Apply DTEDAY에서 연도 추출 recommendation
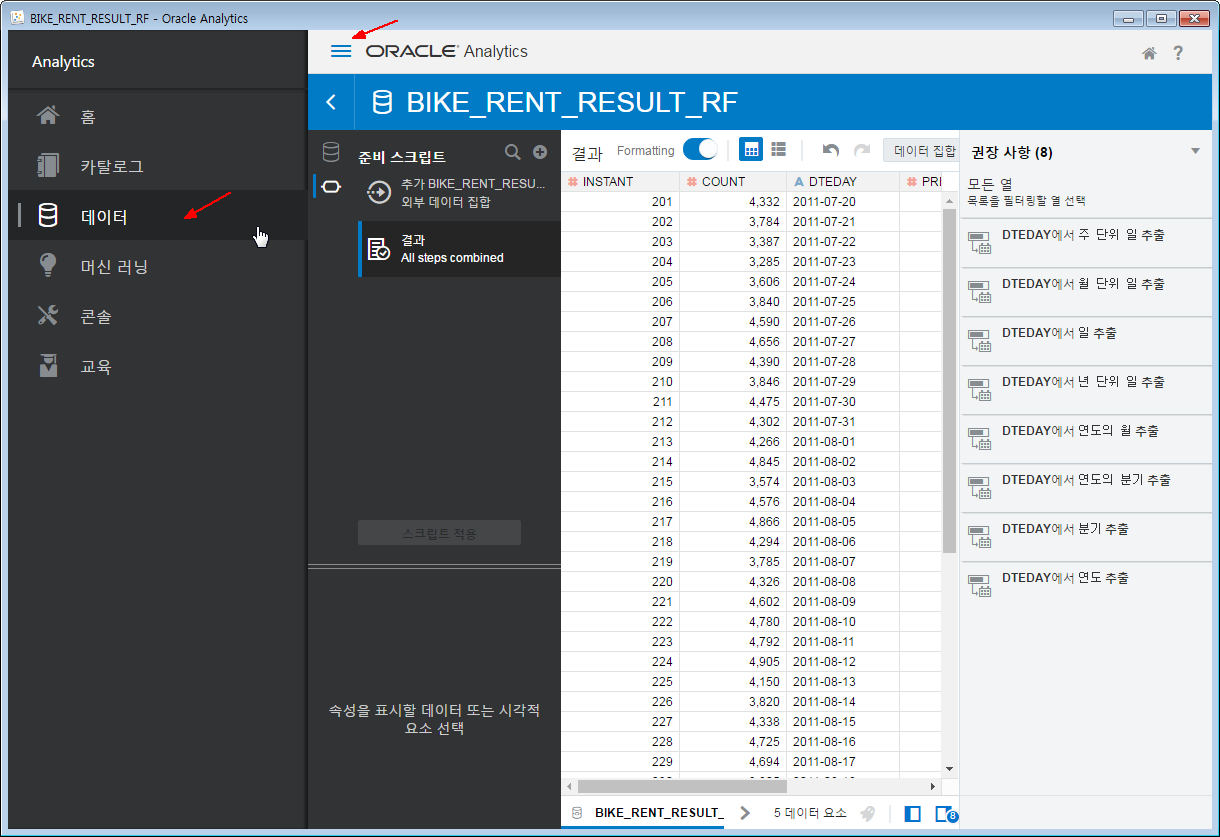The width and height of the screenshot is (1220, 837). (x=1086, y=586)
